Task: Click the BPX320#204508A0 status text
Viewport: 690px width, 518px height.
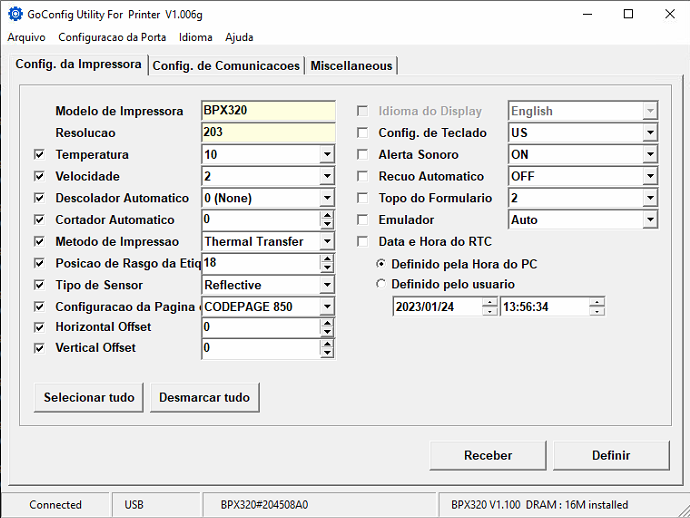Action: (x=264, y=505)
